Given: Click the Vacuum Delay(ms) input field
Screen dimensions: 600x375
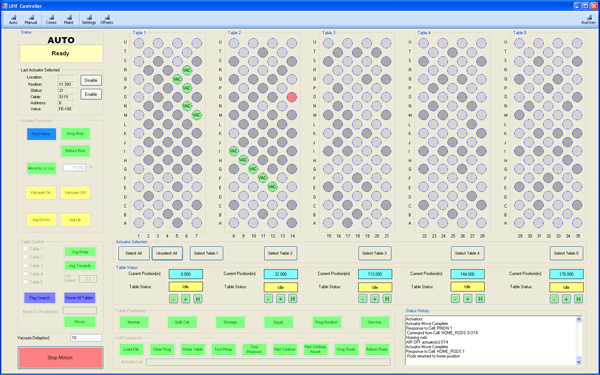Looking at the screenshot, I should point(86,338).
